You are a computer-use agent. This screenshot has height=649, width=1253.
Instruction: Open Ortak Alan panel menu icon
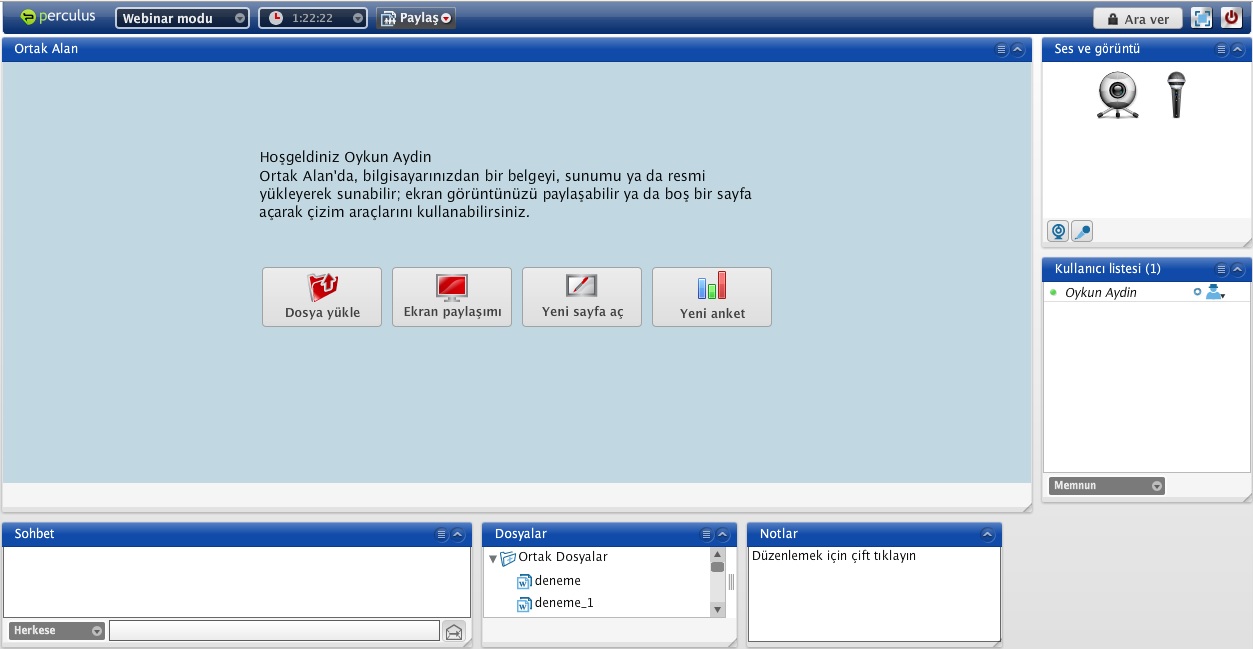(1002, 49)
